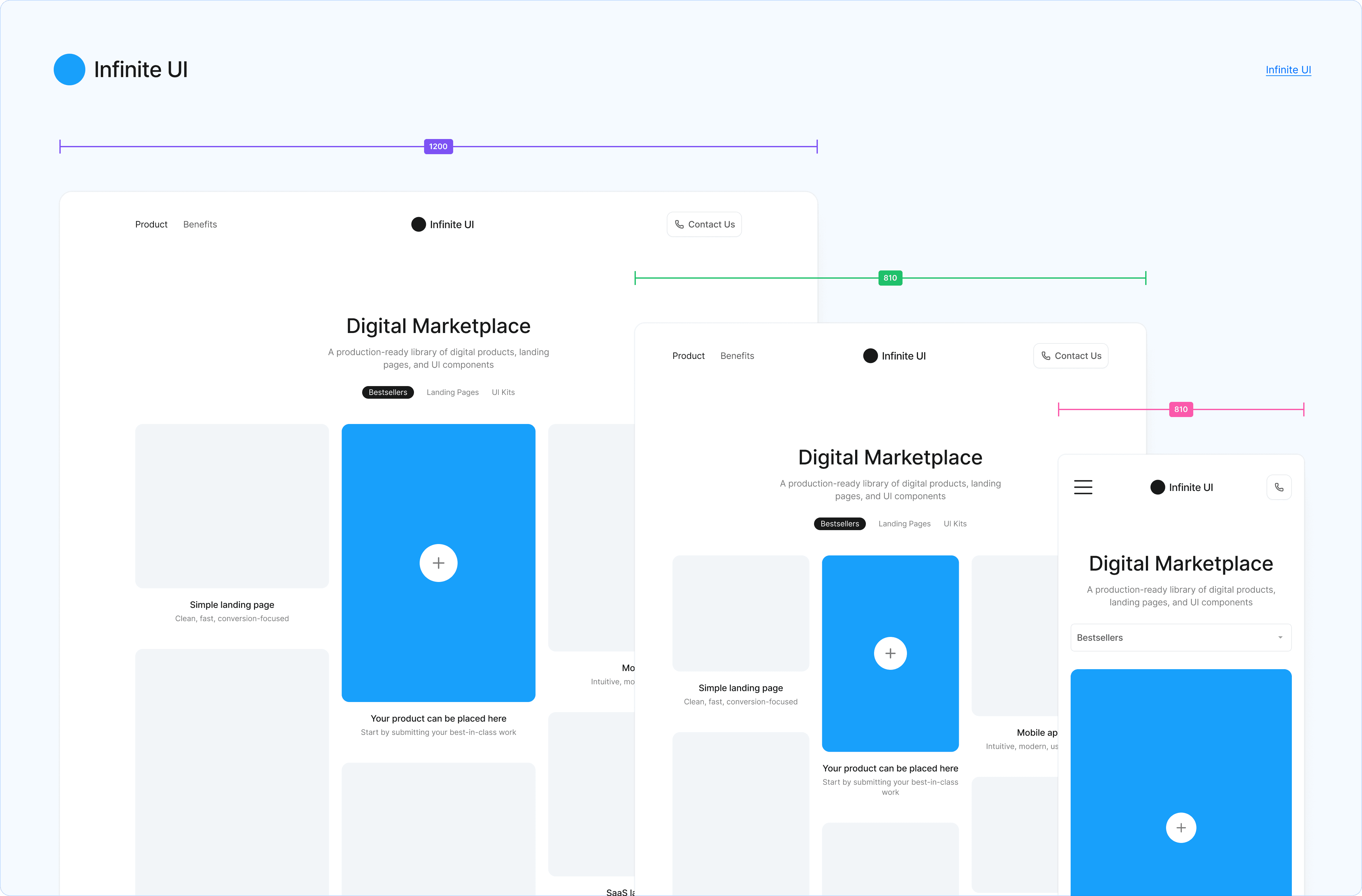Select the Benefits nav item in the tablet layout
Viewport: 1362px width, 896px height.
(737, 355)
